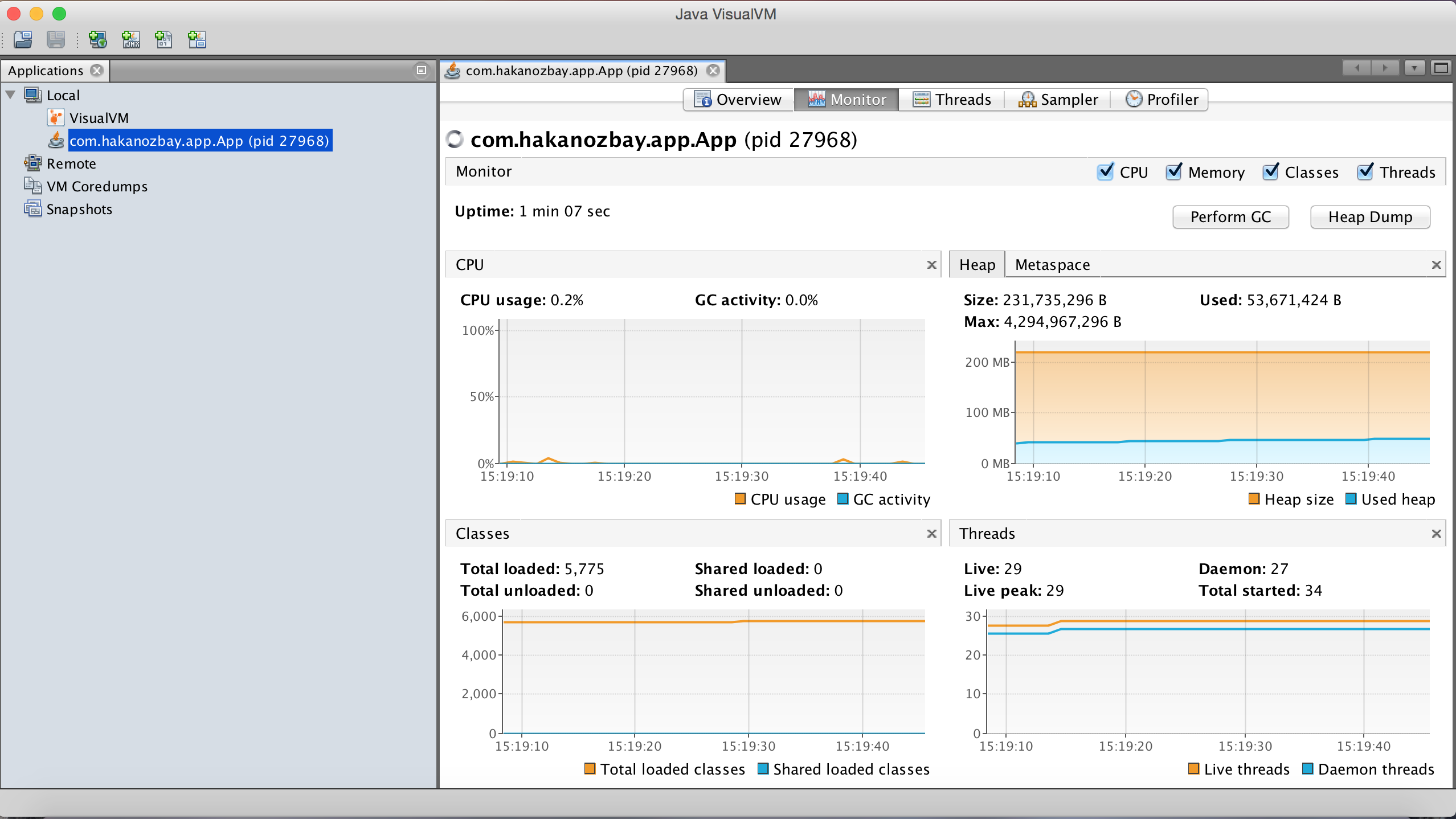Open the Profiler view icon
The width and height of the screenshot is (1456, 819).
click(x=1134, y=99)
